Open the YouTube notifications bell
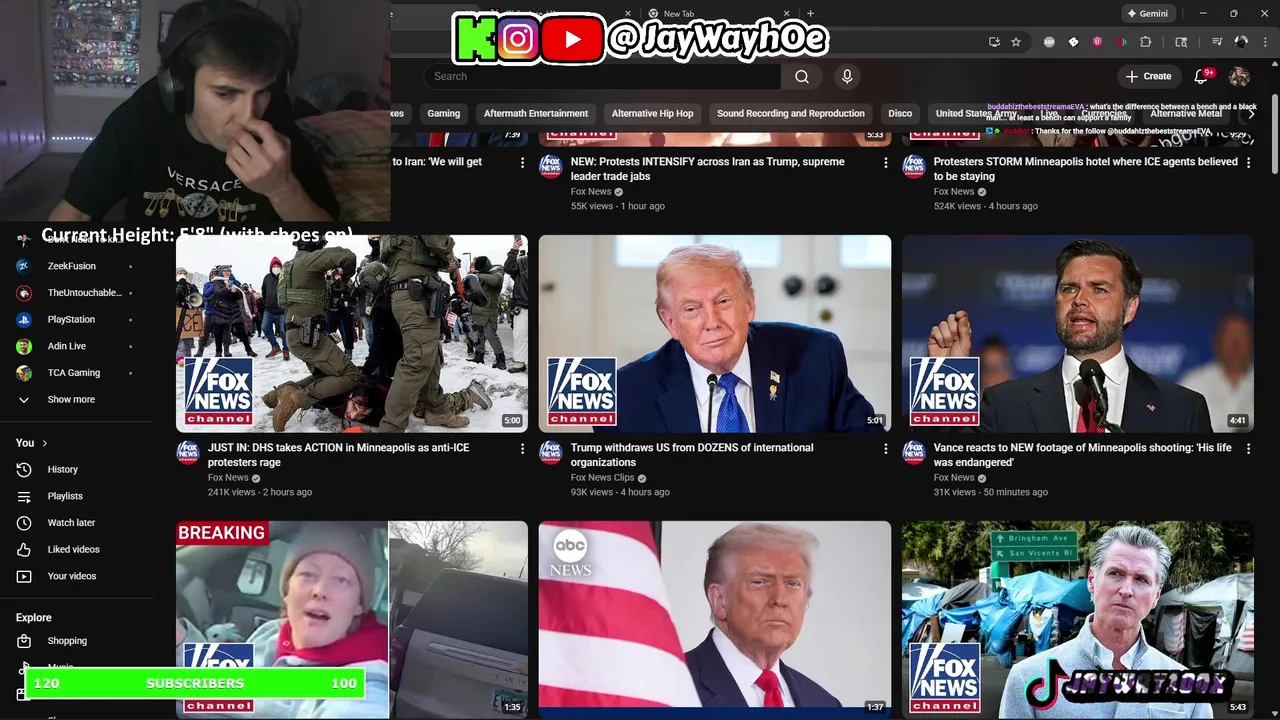The image size is (1280, 720). click(x=1202, y=76)
